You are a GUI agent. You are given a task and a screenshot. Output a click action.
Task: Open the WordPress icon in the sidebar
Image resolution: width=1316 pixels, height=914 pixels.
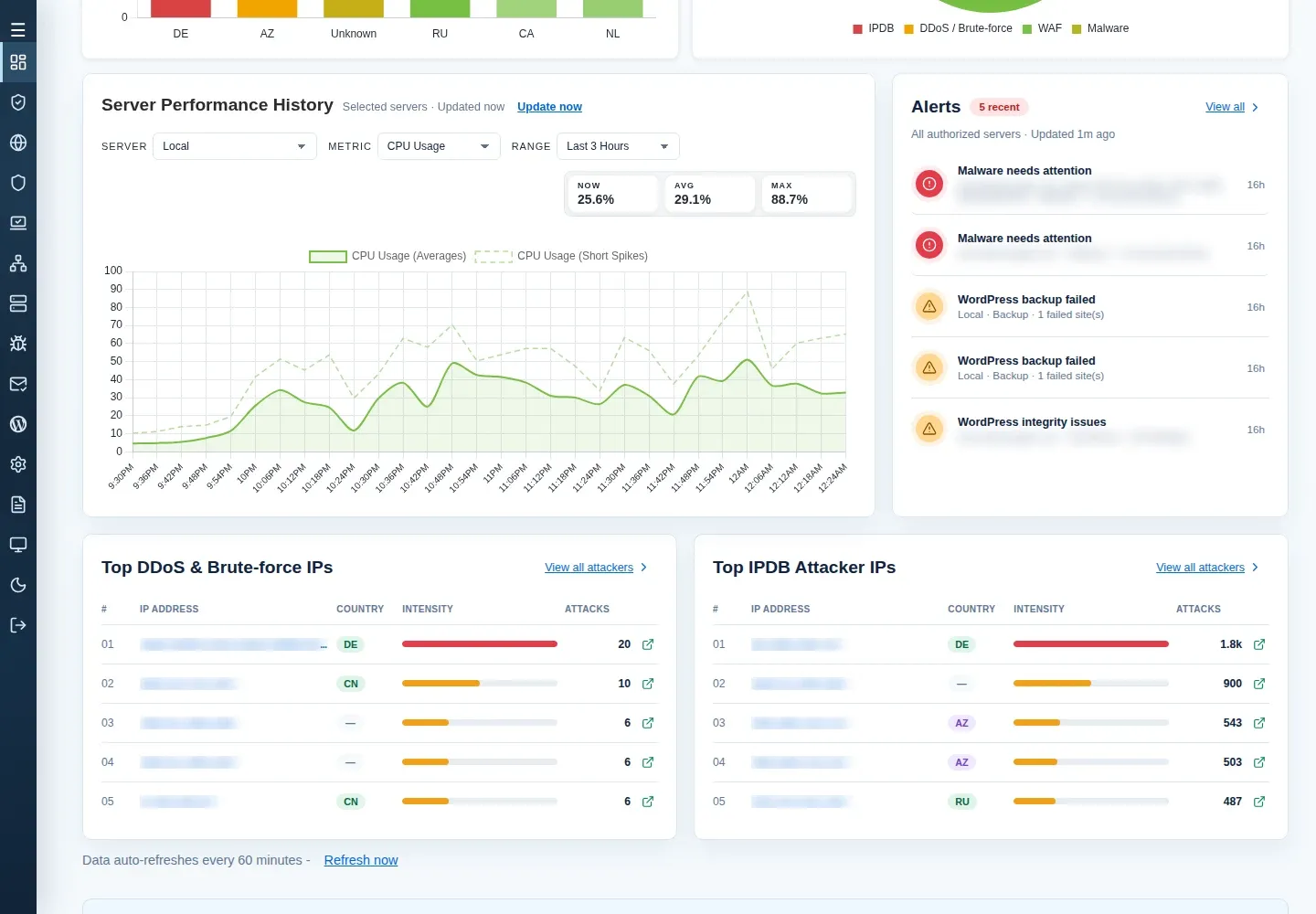coord(18,424)
